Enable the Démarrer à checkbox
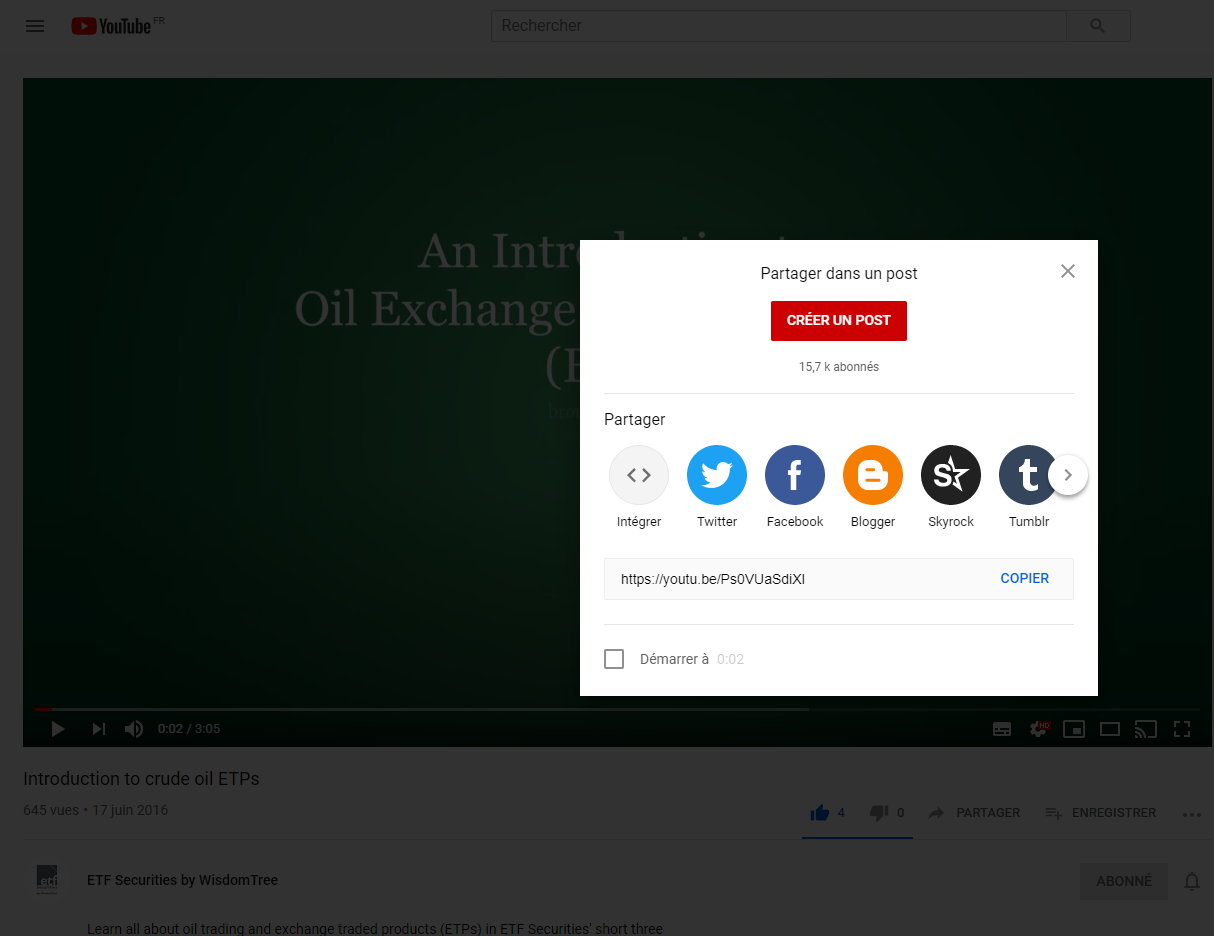Image resolution: width=1214 pixels, height=936 pixels. (614, 659)
